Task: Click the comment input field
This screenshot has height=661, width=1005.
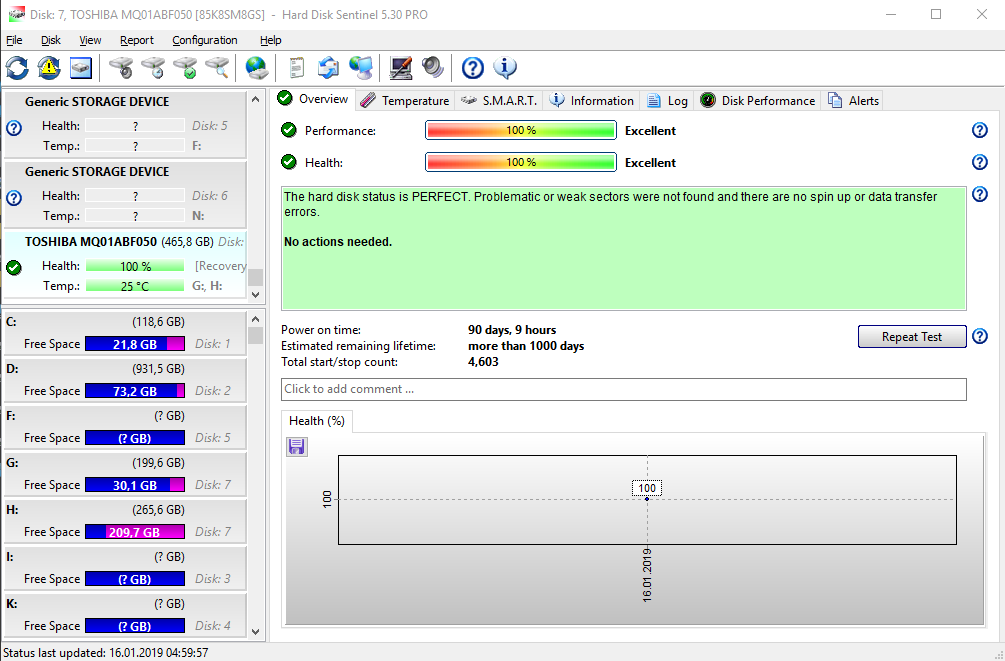Action: 623,389
